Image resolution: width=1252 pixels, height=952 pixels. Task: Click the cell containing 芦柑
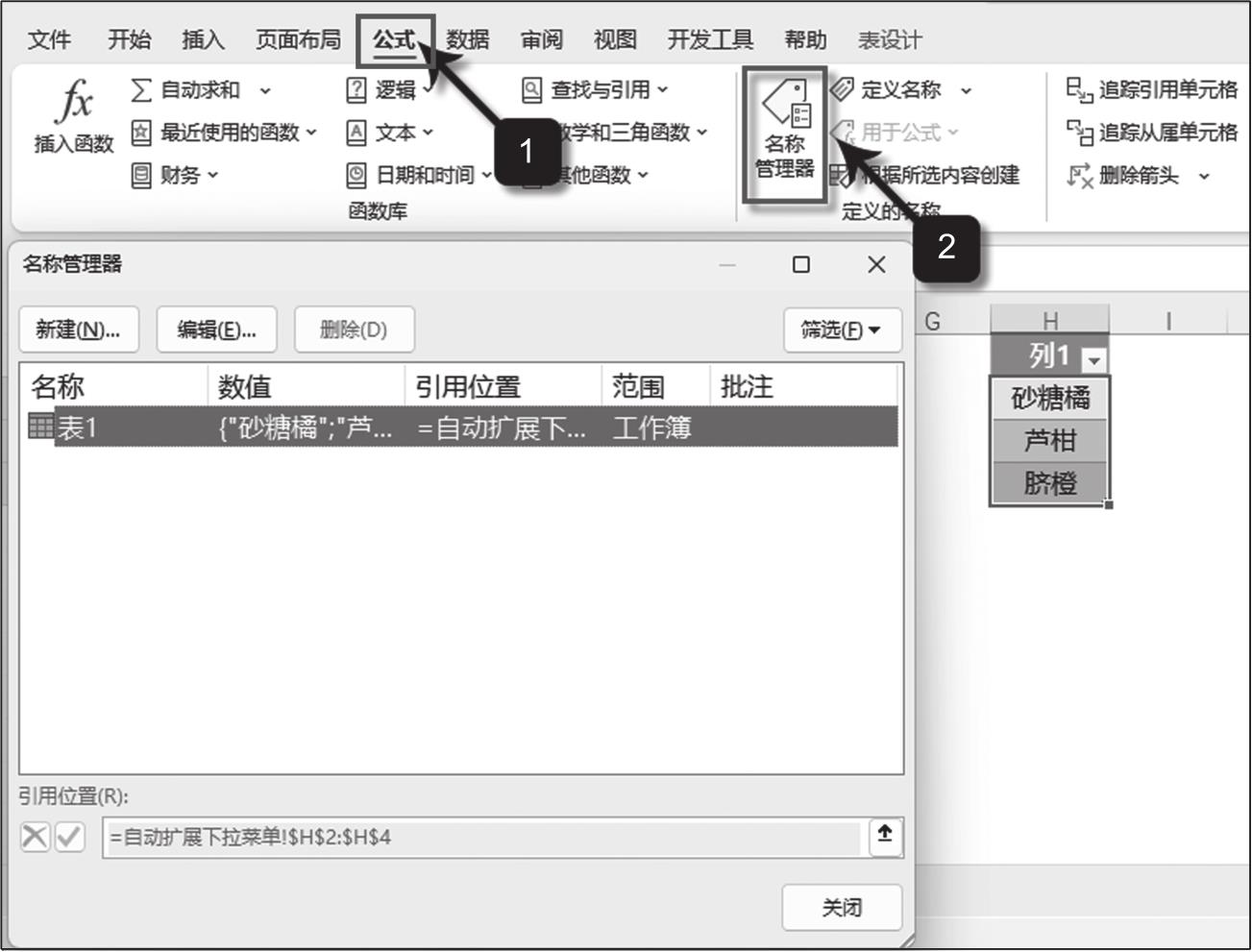coord(1049,440)
